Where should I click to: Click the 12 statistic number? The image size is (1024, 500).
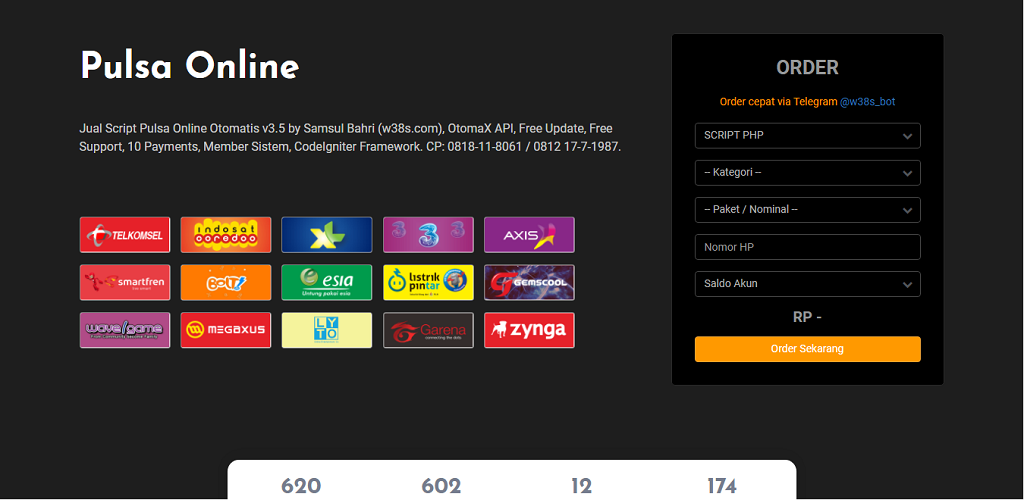pos(581,486)
